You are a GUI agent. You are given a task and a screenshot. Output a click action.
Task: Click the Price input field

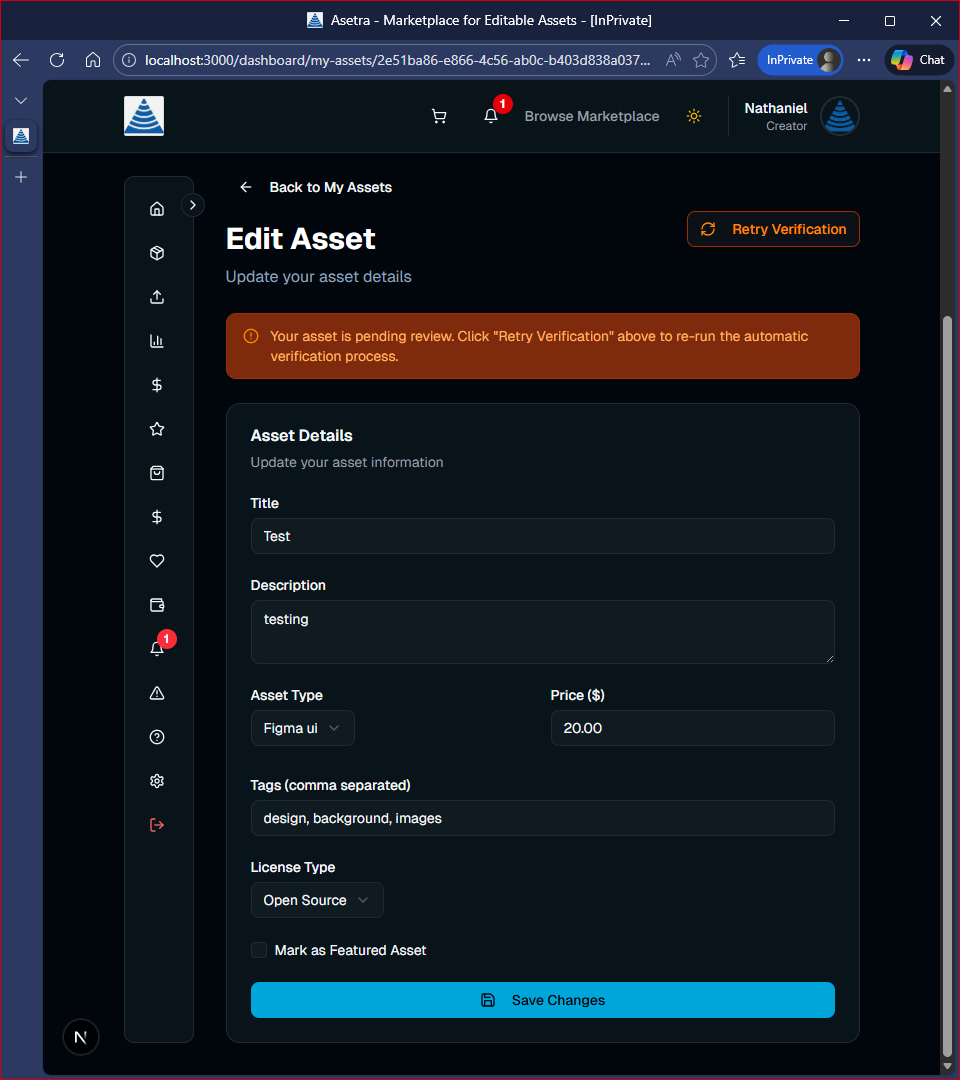pos(692,728)
